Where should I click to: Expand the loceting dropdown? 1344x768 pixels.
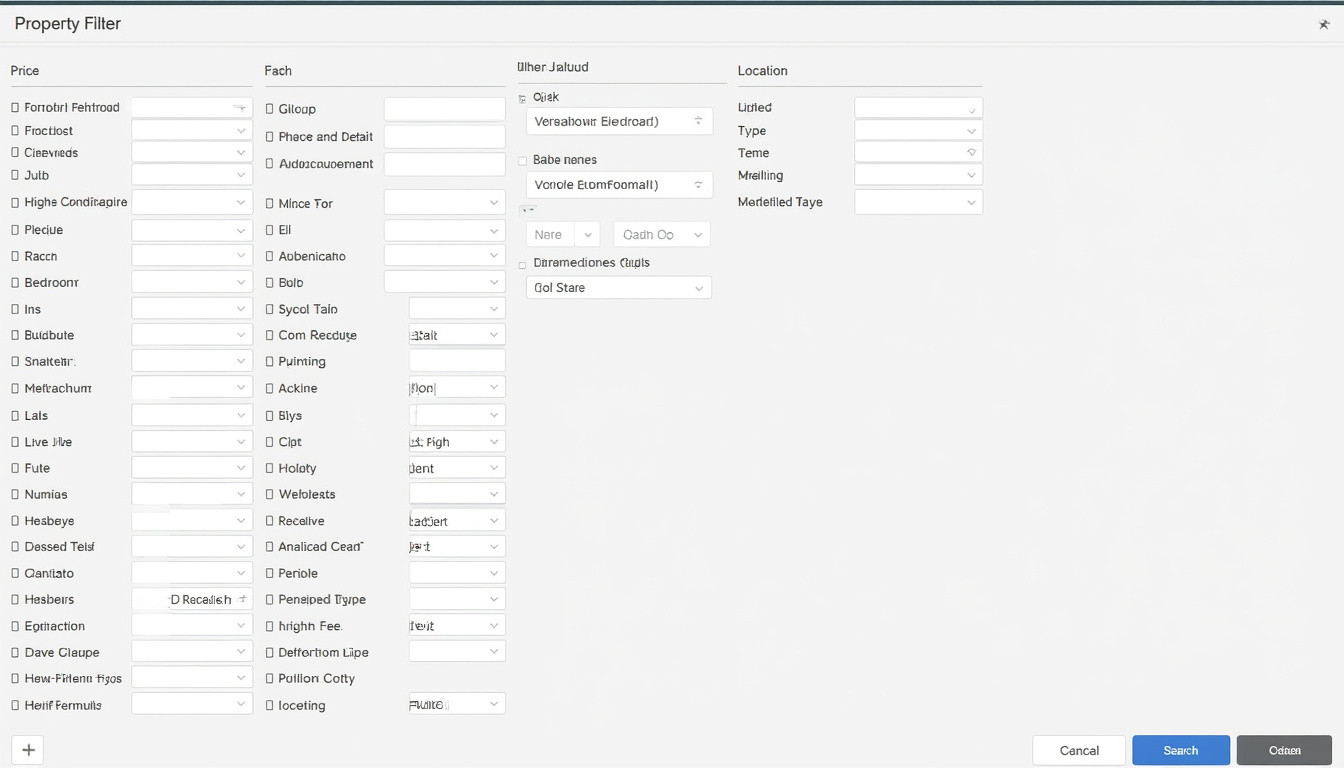(457, 705)
